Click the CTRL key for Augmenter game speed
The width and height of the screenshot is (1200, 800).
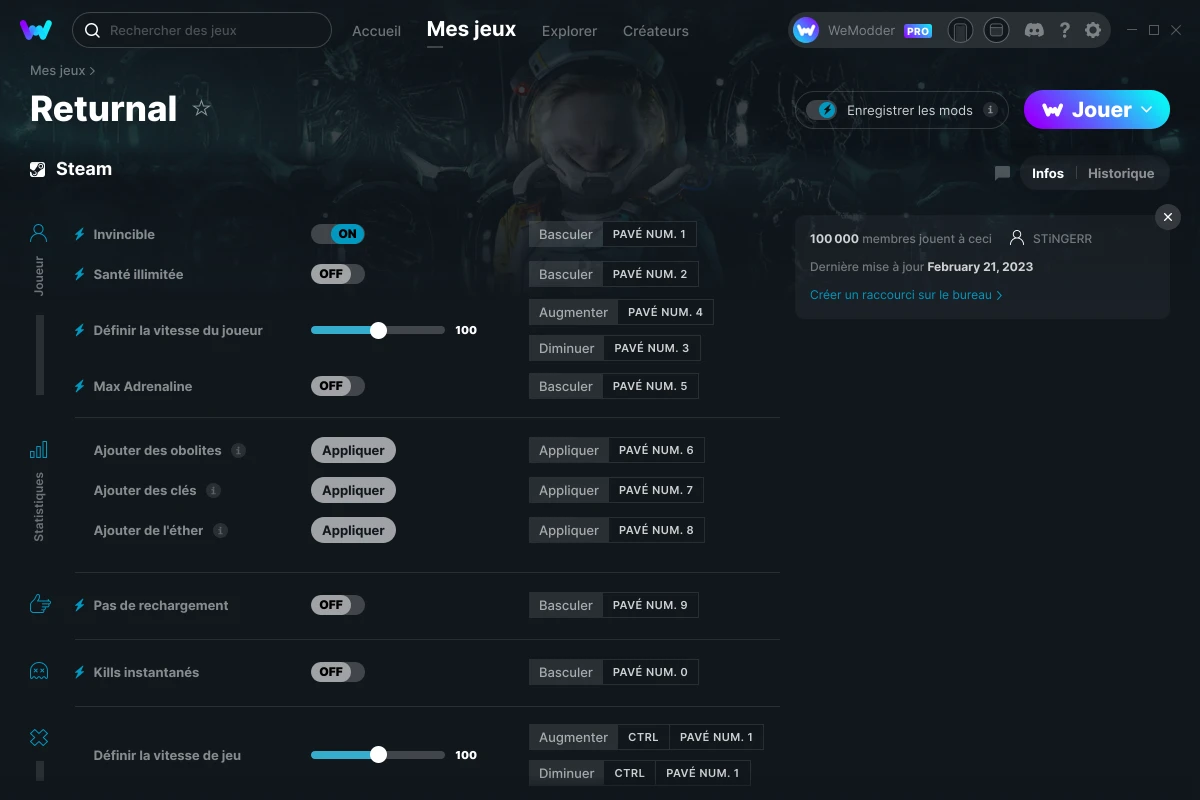click(x=643, y=737)
